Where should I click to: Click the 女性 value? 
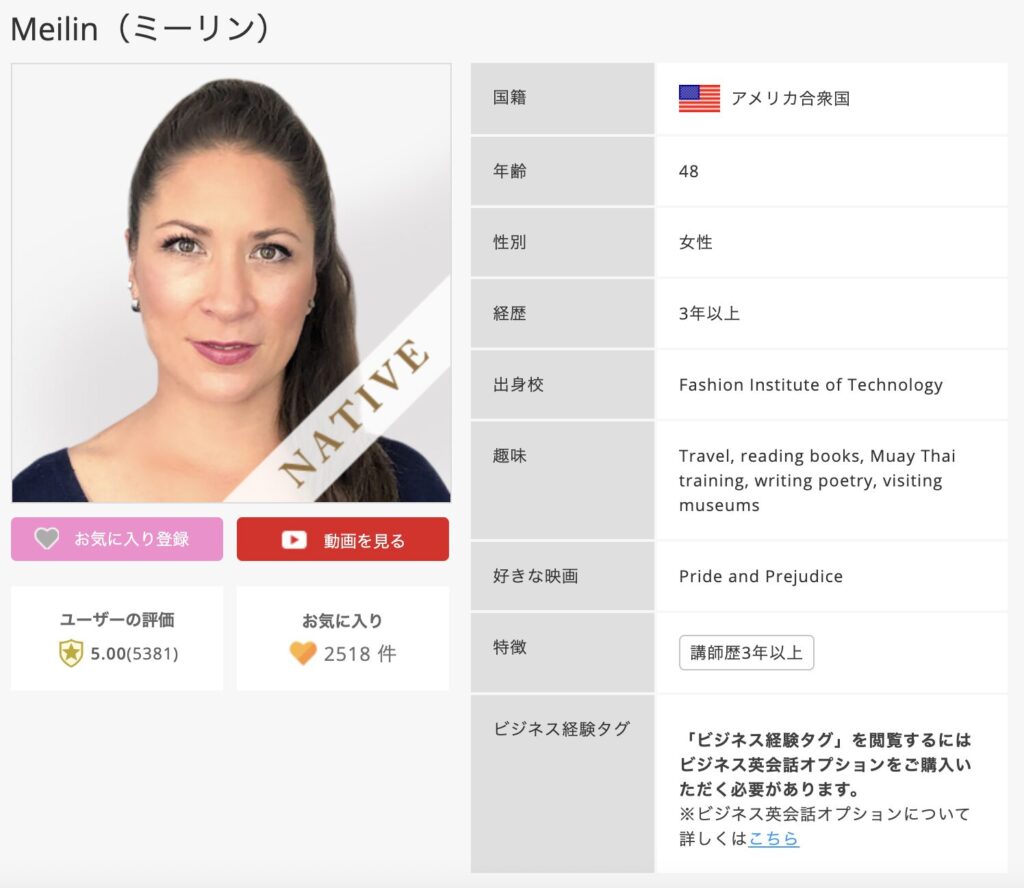point(696,242)
